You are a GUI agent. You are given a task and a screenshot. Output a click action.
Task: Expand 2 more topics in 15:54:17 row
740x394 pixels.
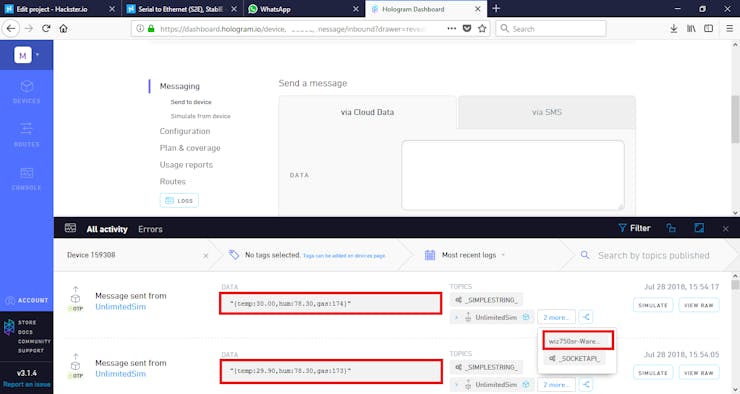pyautogui.click(x=556, y=318)
